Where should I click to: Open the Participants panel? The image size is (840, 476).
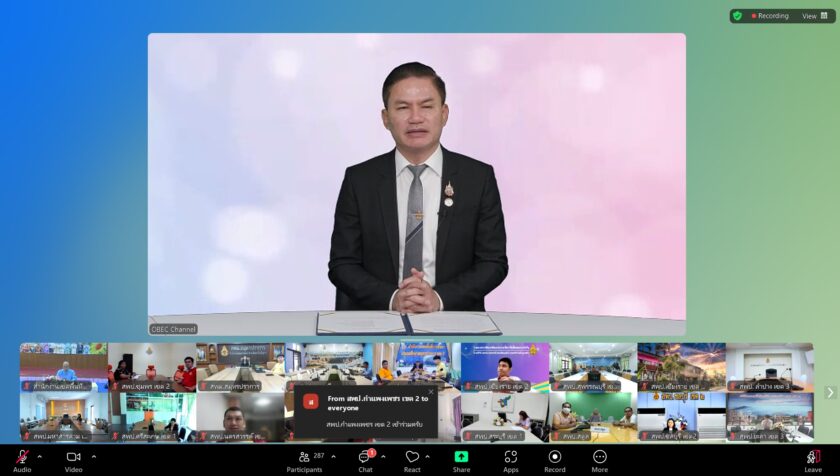point(304,458)
